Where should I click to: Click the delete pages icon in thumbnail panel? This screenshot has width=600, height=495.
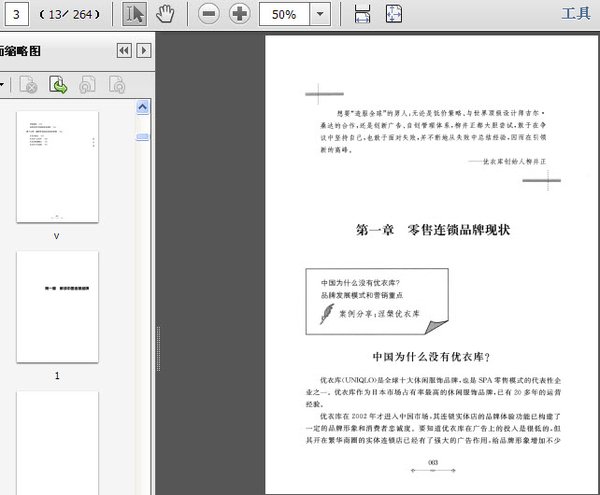pyautogui.click(x=28, y=85)
